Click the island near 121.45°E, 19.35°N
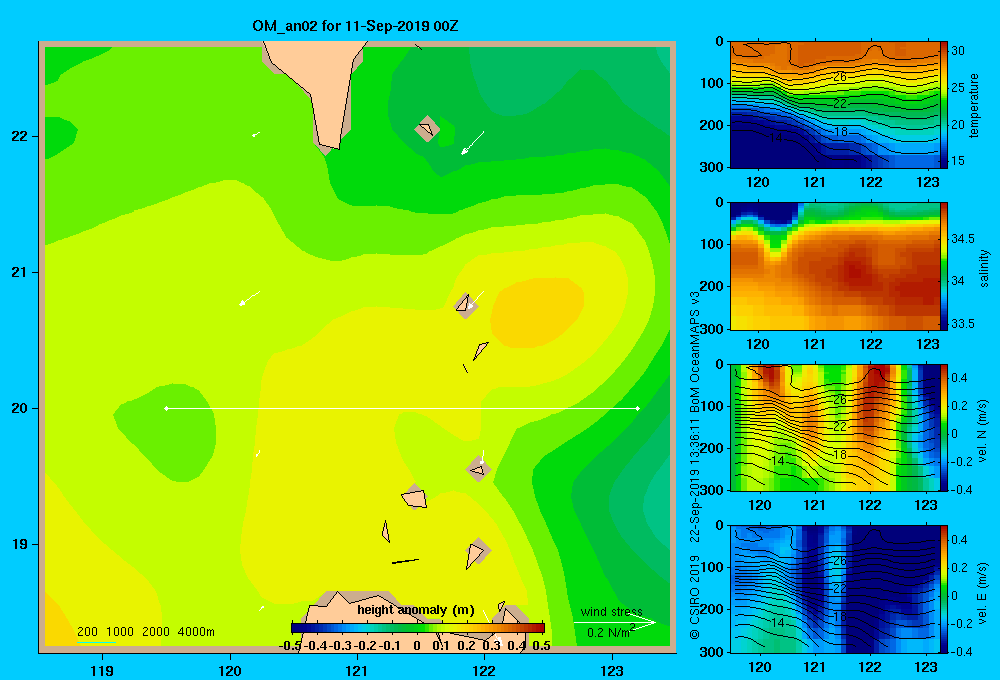Image resolution: width=1000 pixels, height=680 pixels. (414, 498)
